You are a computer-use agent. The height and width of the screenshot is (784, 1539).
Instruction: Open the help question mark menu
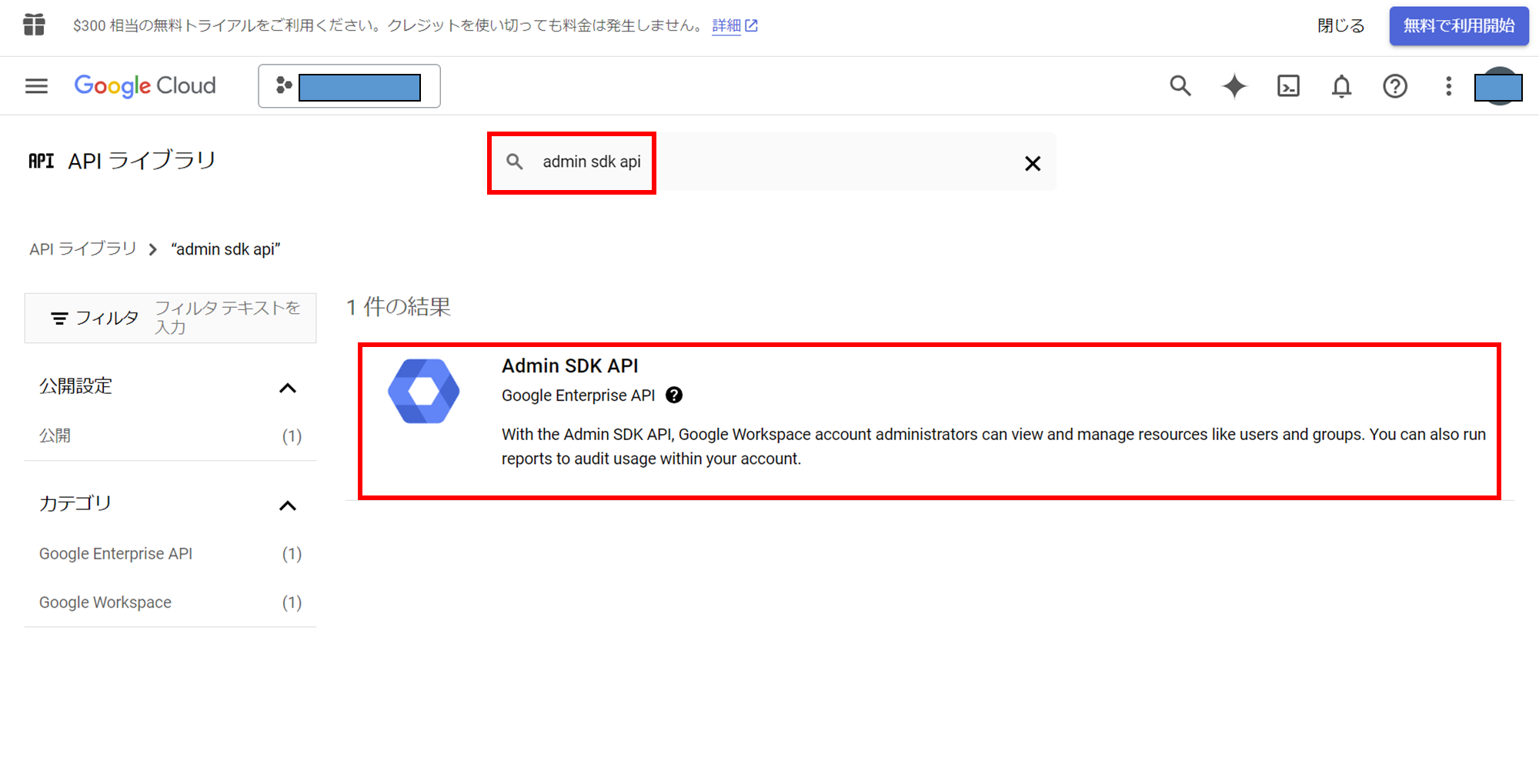point(1394,85)
